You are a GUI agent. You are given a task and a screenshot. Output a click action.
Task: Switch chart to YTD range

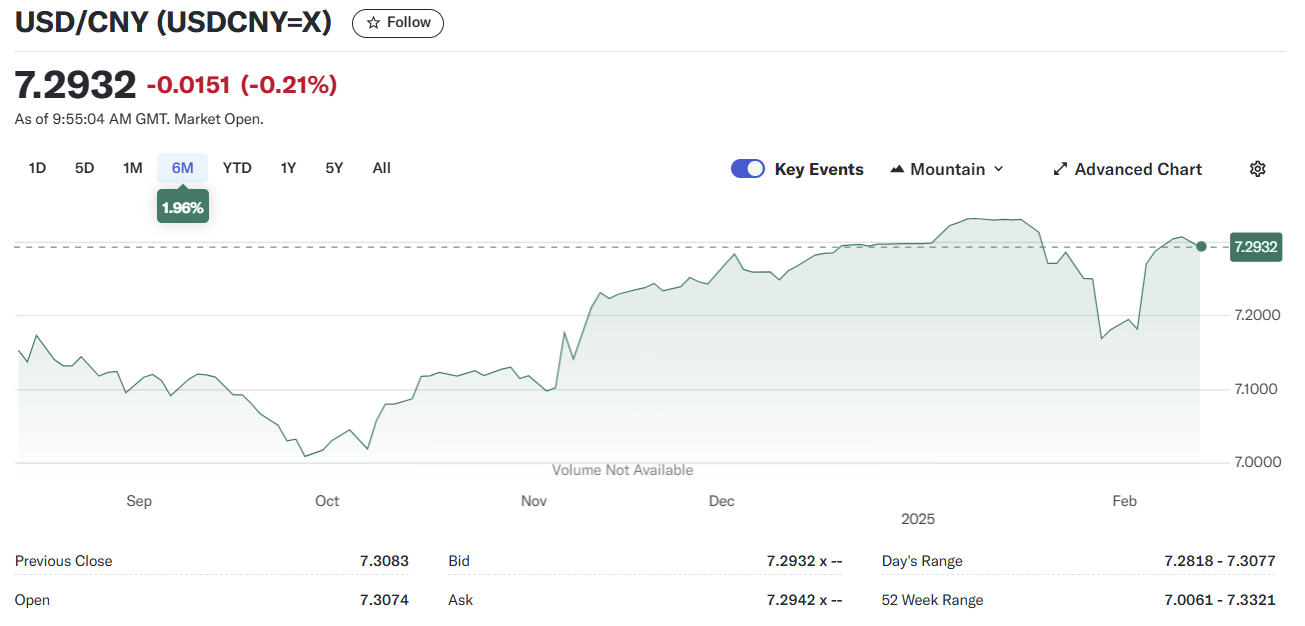pyautogui.click(x=237, y=168)
